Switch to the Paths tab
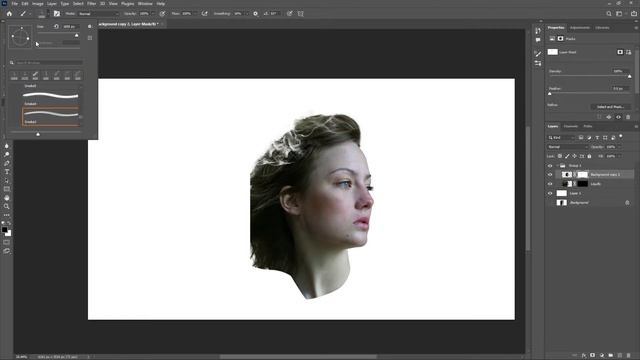The width and height of the screenshot is (640, 360). coord(588,127)
